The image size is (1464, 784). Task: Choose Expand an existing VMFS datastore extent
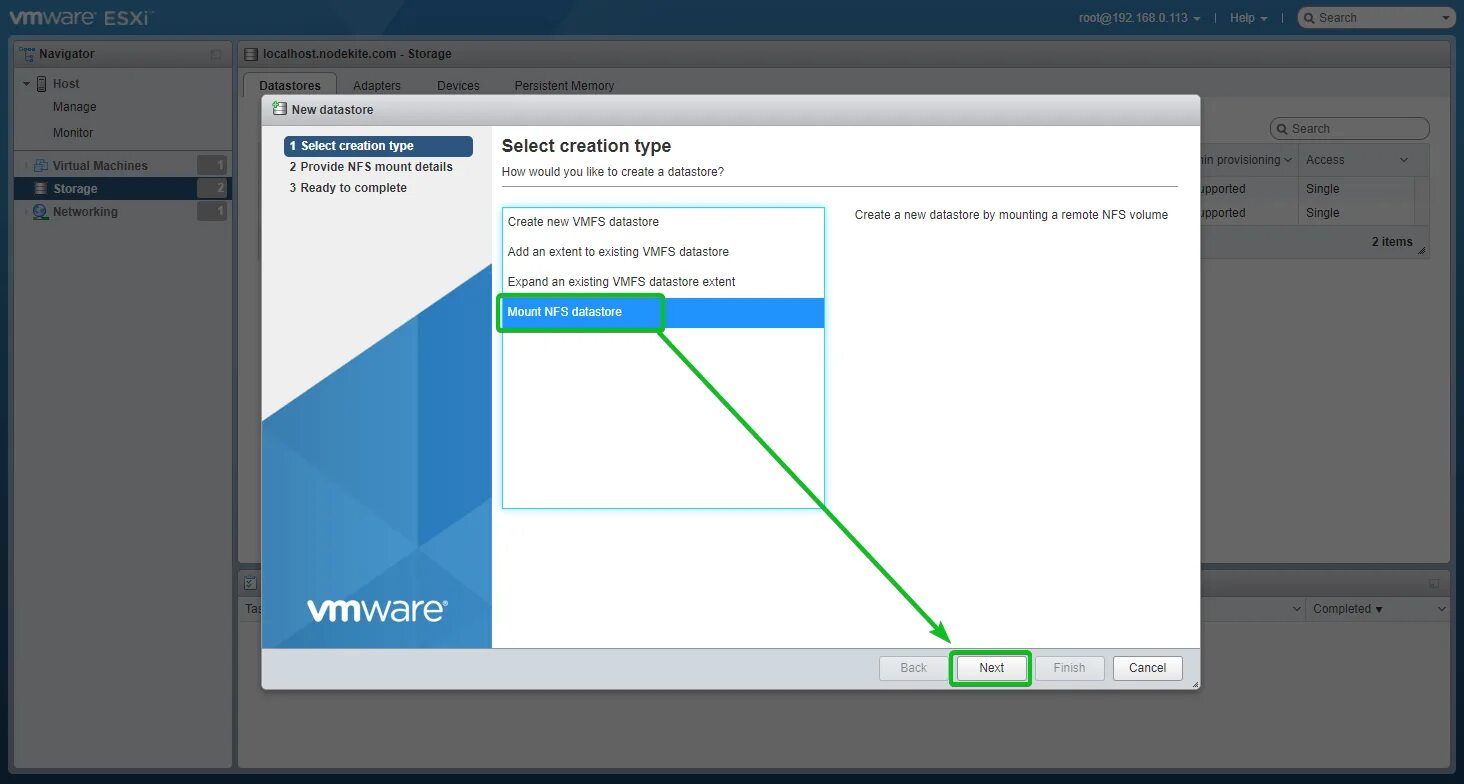[x=663, y=282]
